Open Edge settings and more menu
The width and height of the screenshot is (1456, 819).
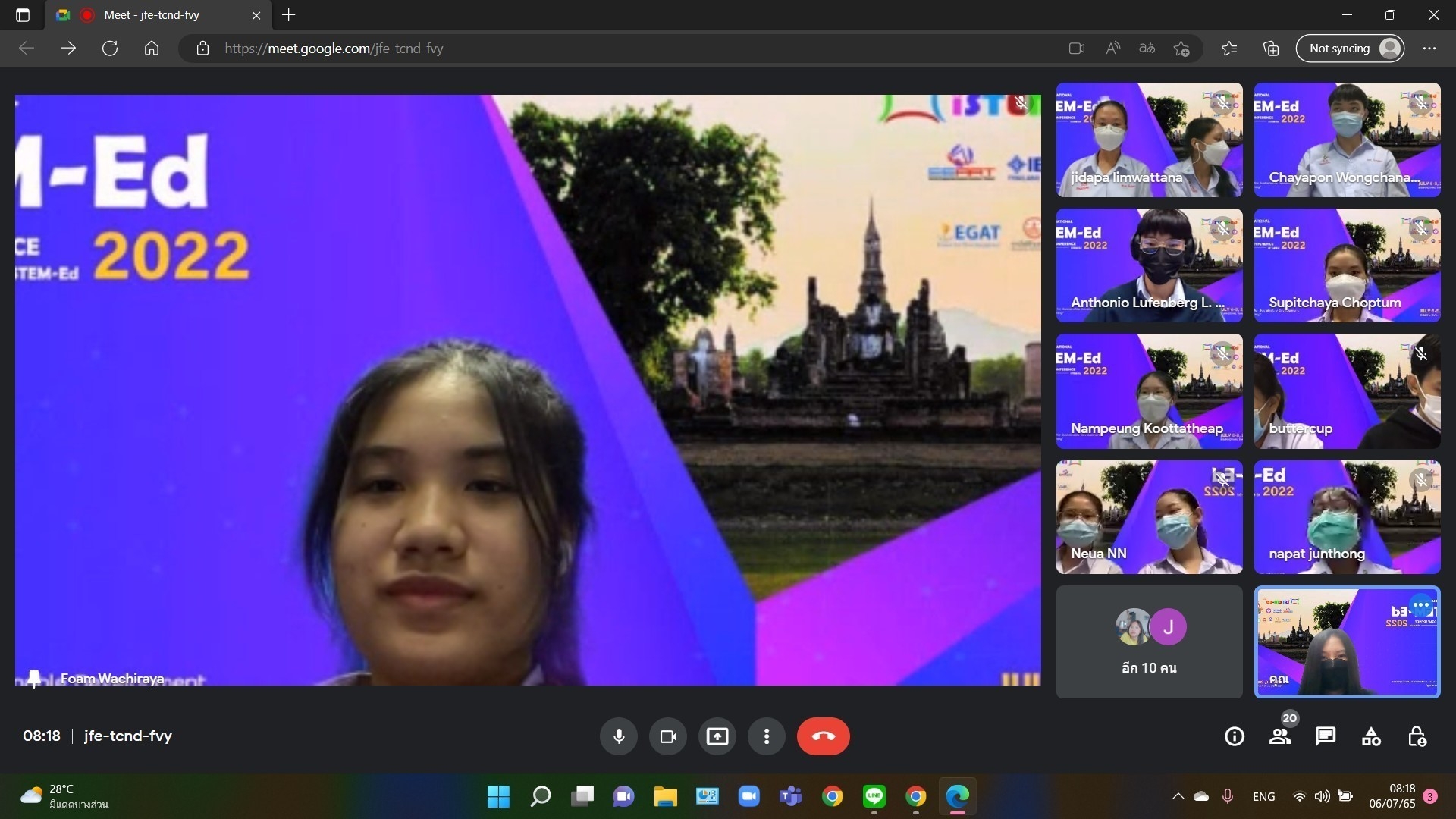coord(1429,49)
